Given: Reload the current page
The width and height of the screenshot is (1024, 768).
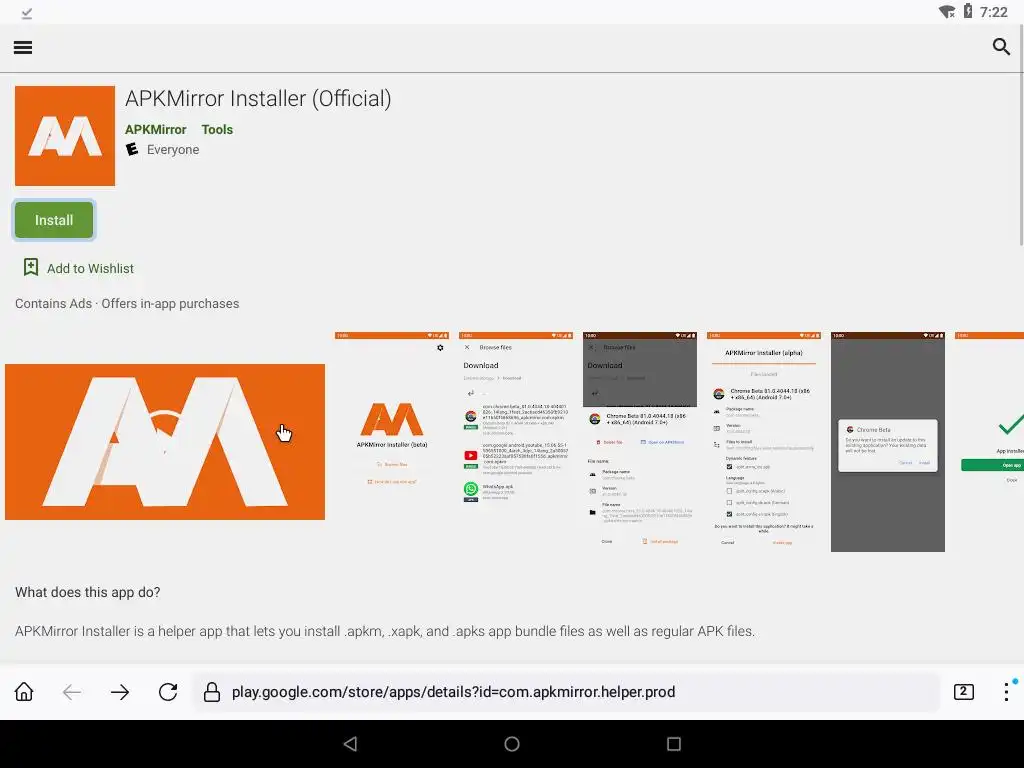Looking at the screenshot, I should click(168, 692).
